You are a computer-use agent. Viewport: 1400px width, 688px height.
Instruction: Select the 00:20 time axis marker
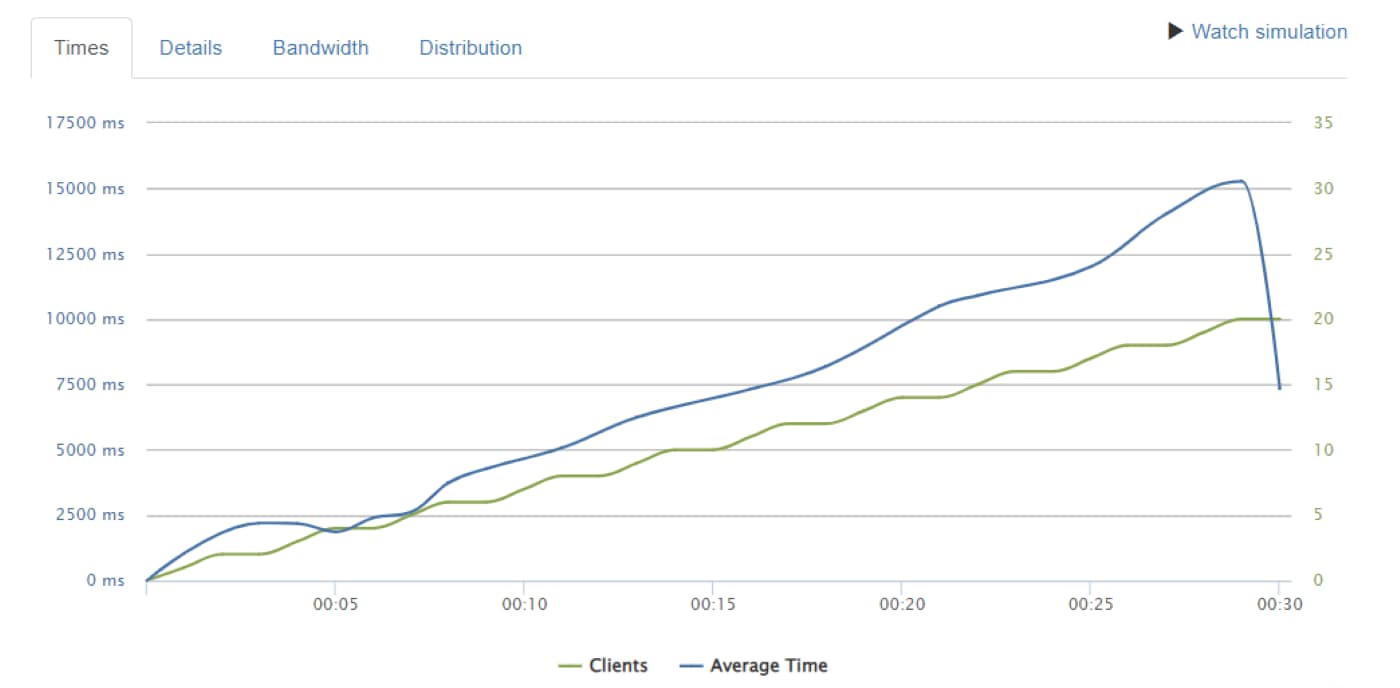point(901,605)
